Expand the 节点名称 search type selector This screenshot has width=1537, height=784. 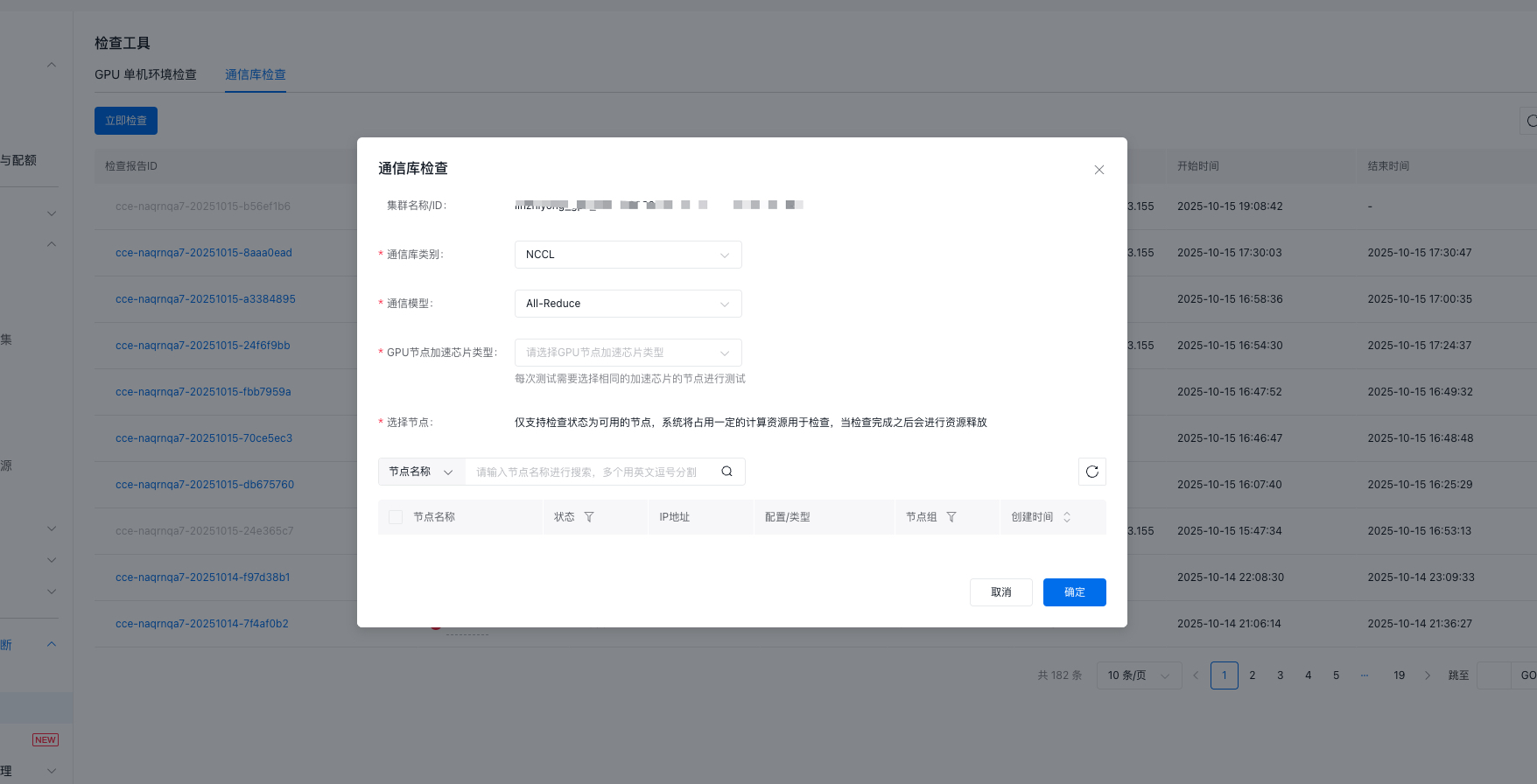[421, 472]
